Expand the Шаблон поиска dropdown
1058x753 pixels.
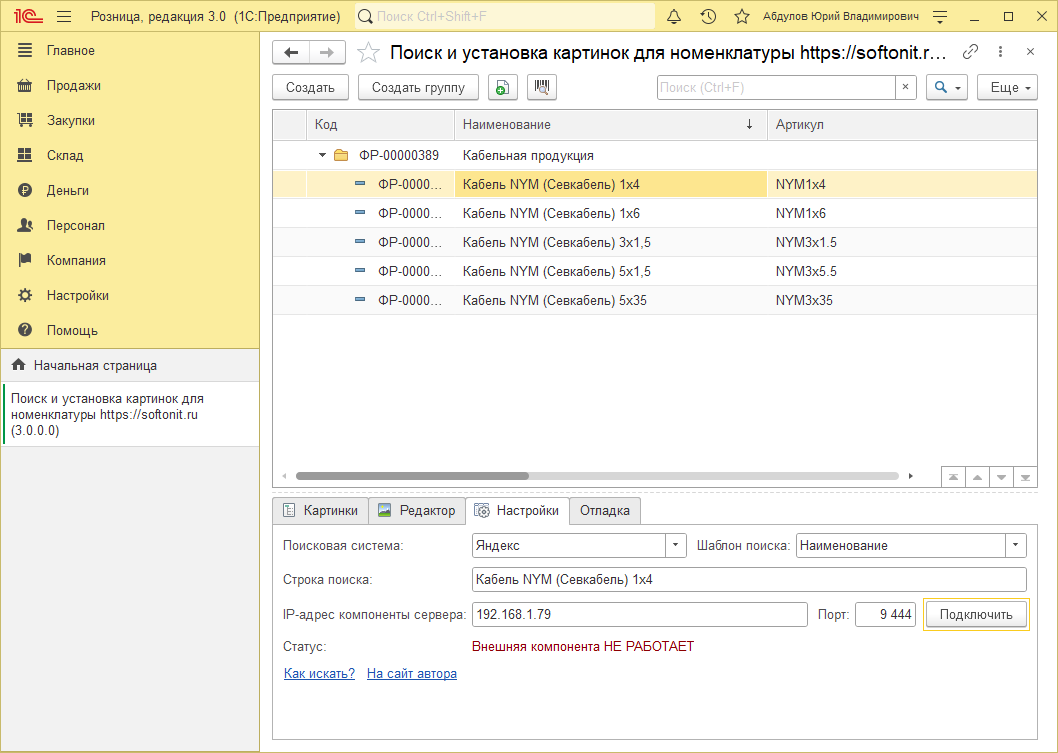click(x=1016, y=545)
